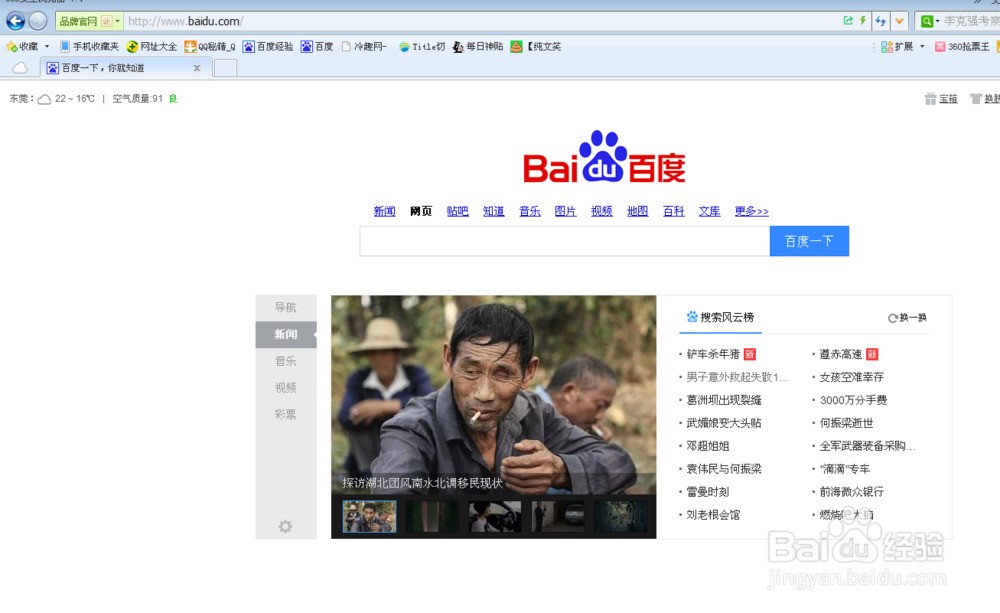Click the cloud icon left of tabs
The height and width of the screenshot is (613, 1000).
(19, 68)
